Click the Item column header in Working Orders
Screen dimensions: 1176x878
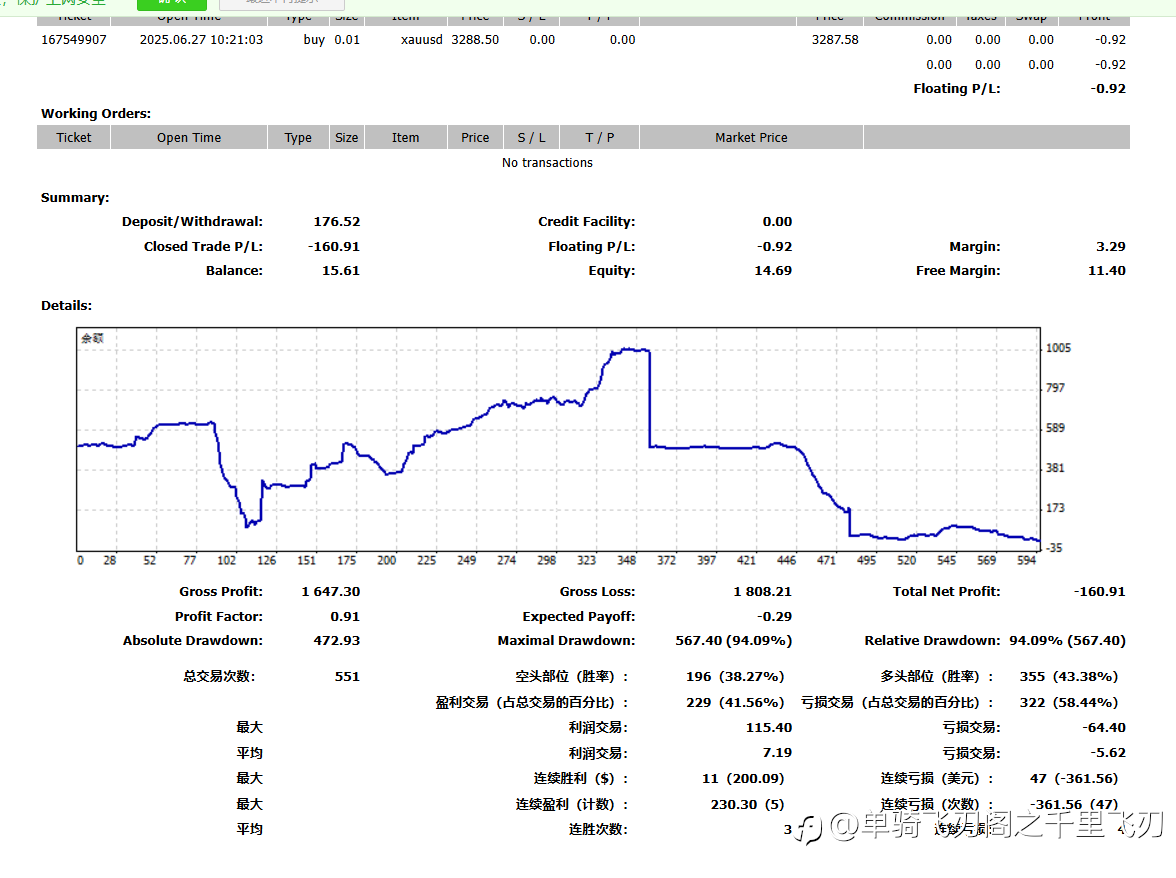pyautogui.click(x=406, y=137)
